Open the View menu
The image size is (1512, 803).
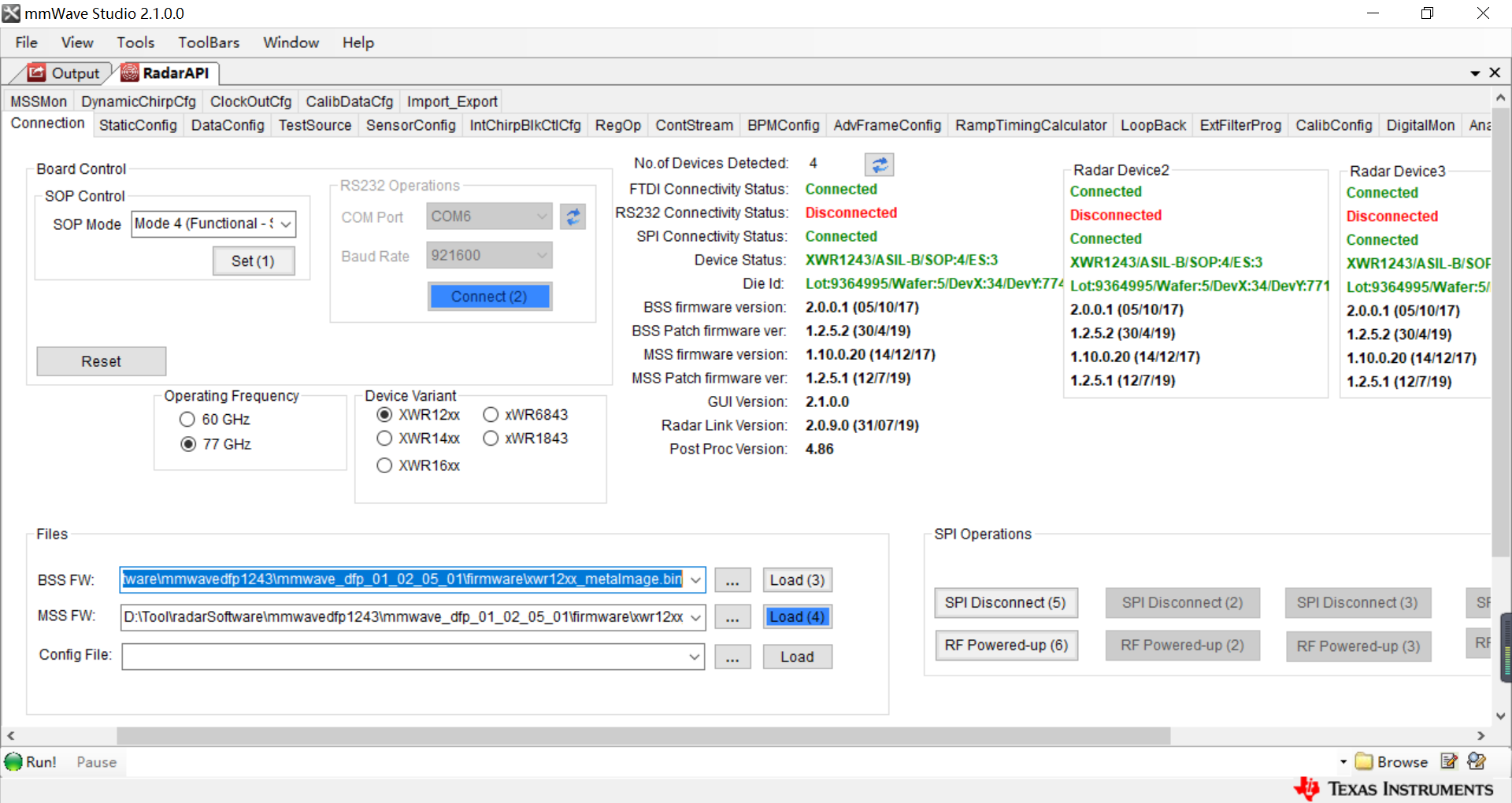(77, 43)
